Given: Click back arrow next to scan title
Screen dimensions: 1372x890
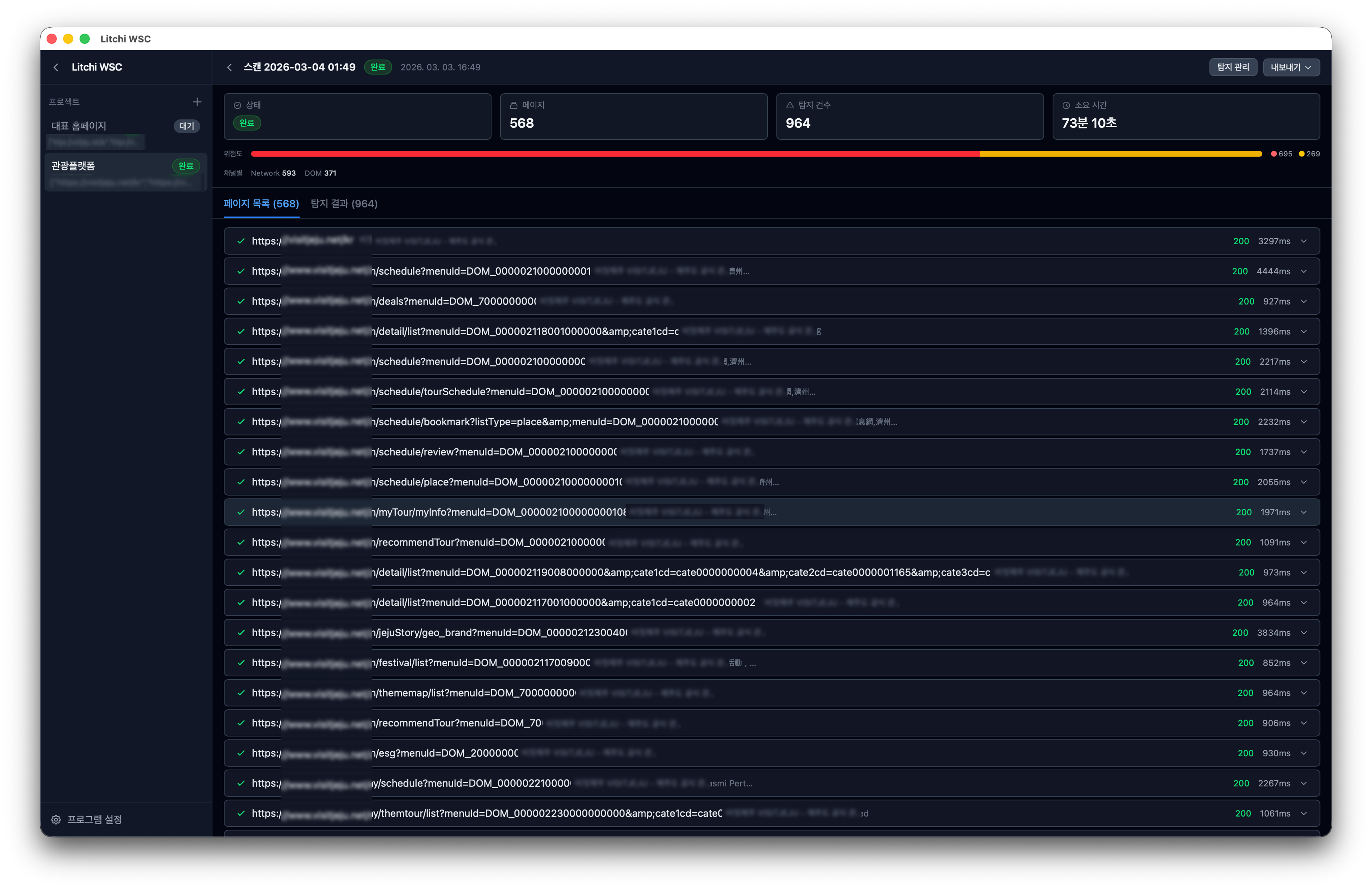Looking at the screenshot, I should (230, 68).
